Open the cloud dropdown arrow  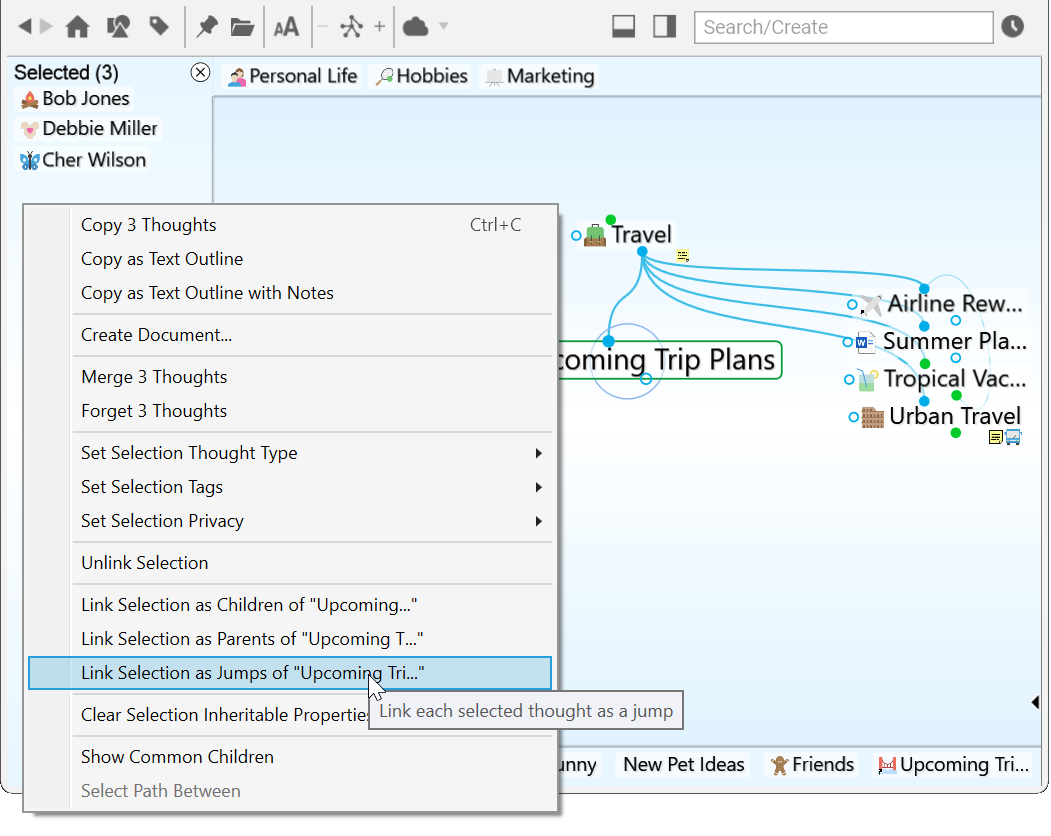pyautogui.click(x=444, y=27)
